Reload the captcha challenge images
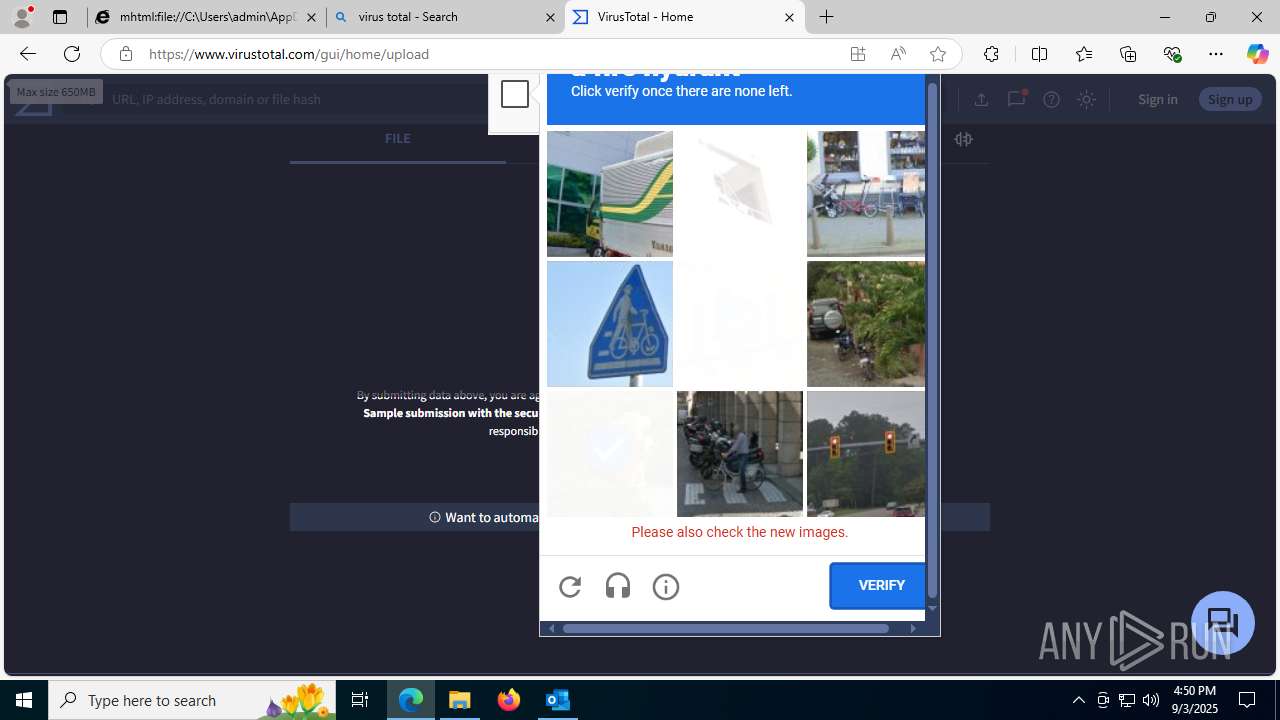The width and height of the screenshot is (1280, 720). point(570,587)
